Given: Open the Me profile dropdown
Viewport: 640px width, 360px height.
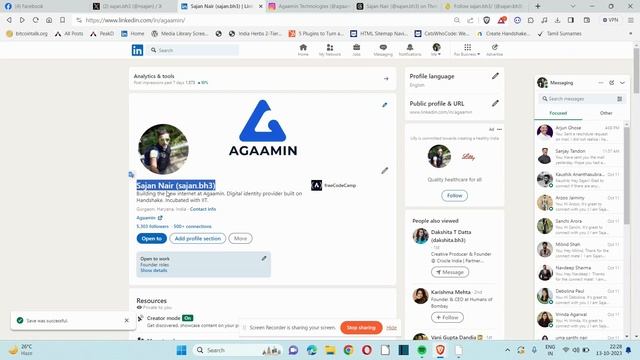Looking at the screenshot, I should (x=436, y=50).
